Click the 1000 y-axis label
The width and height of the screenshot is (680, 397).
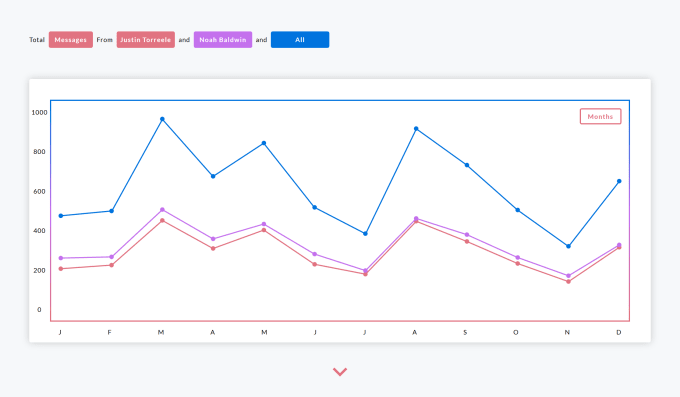[x=39, y=112]
